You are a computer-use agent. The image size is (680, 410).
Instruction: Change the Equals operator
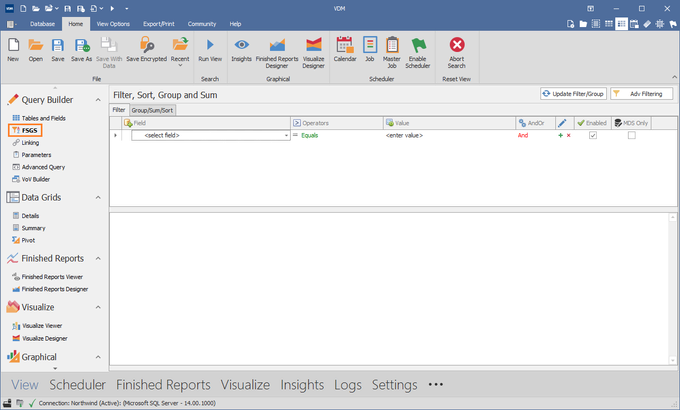310,135
